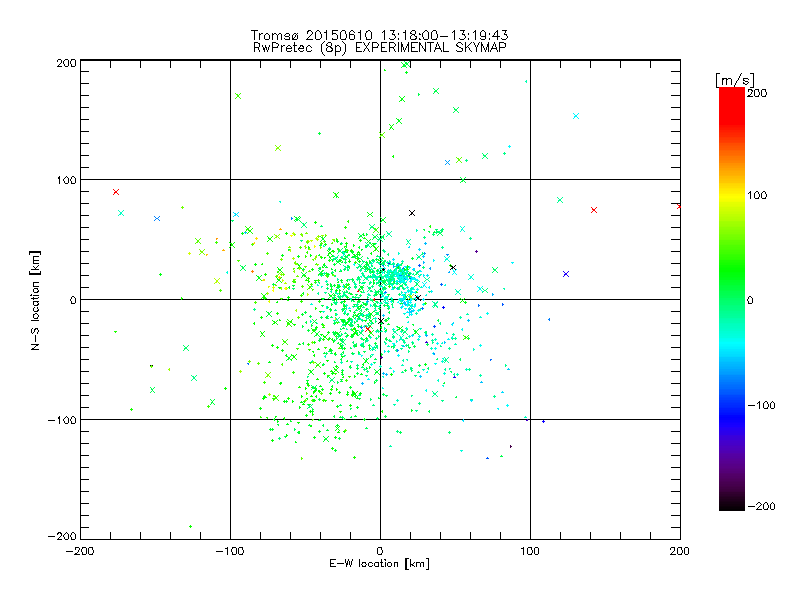Click the '-200' tick label on the N-S axis

coord(62,536)
